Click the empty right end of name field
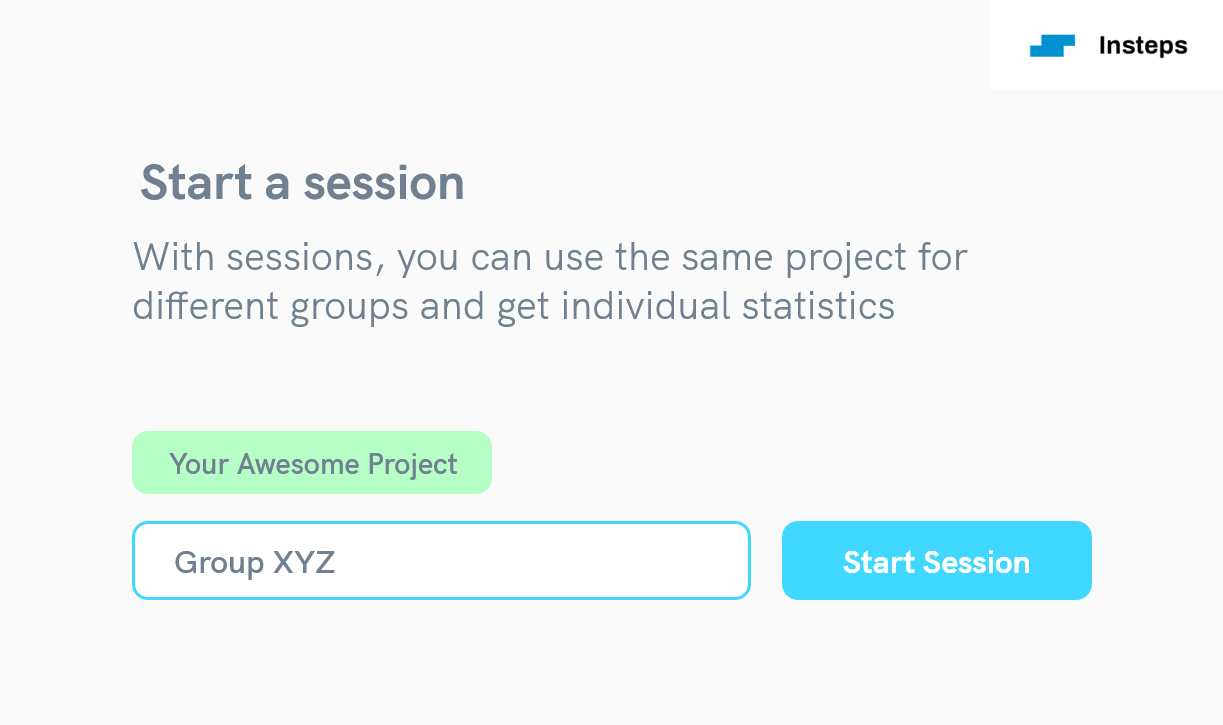Viewport: 1223px width, 725px height. click(680, 561)
